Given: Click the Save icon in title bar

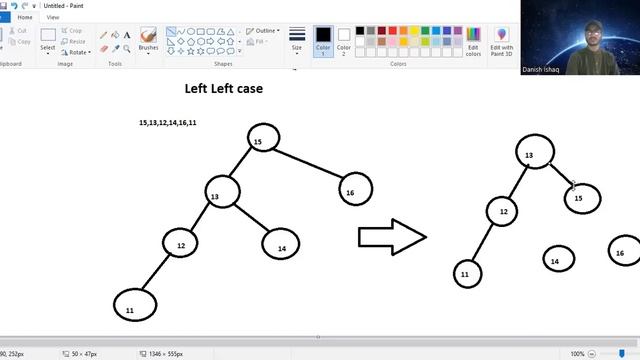Looking at the screenshot, I should 3,6.
